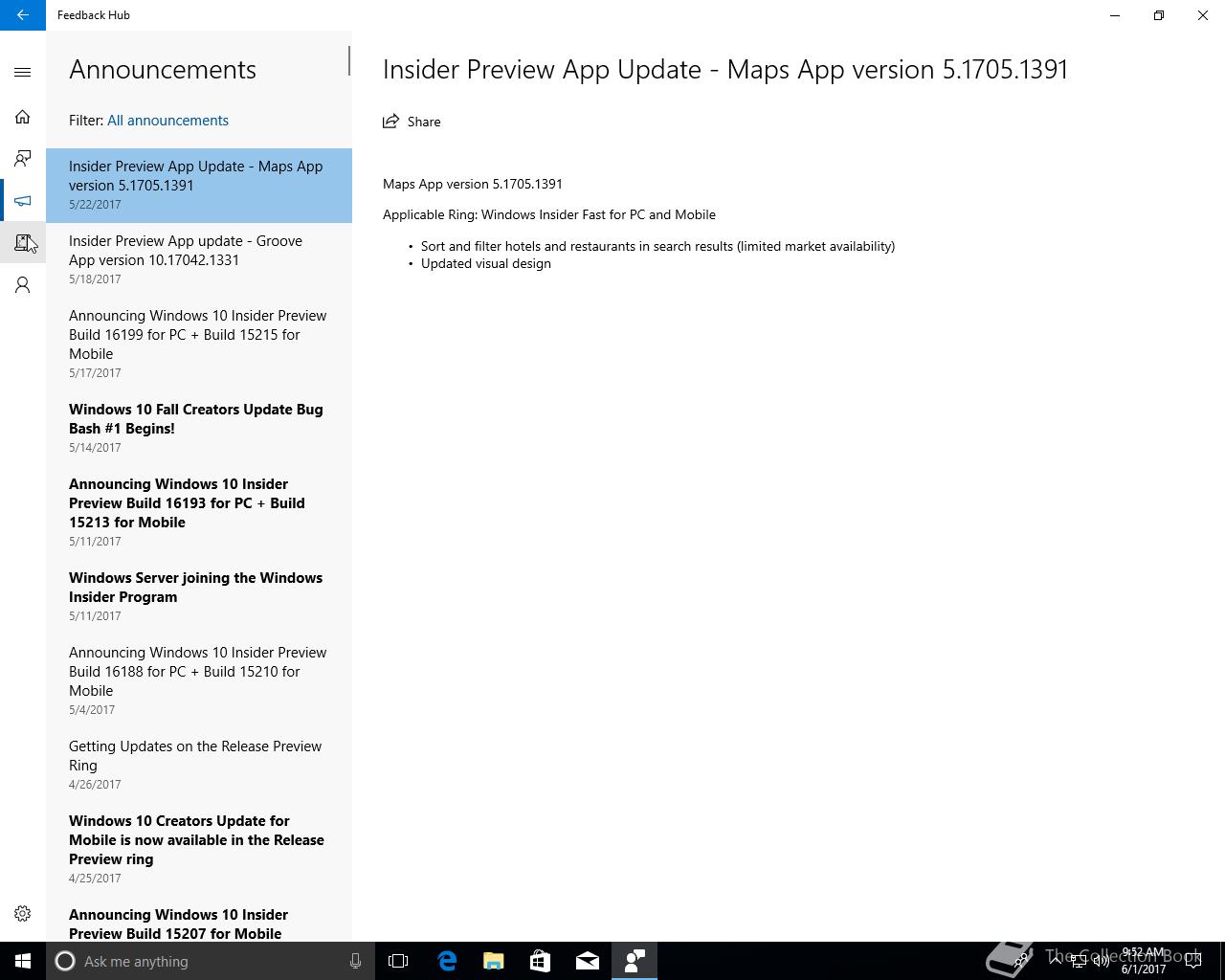Open the Feedback section icon
The height and width of the screenshot is (980, 1225).
point(23,159)
